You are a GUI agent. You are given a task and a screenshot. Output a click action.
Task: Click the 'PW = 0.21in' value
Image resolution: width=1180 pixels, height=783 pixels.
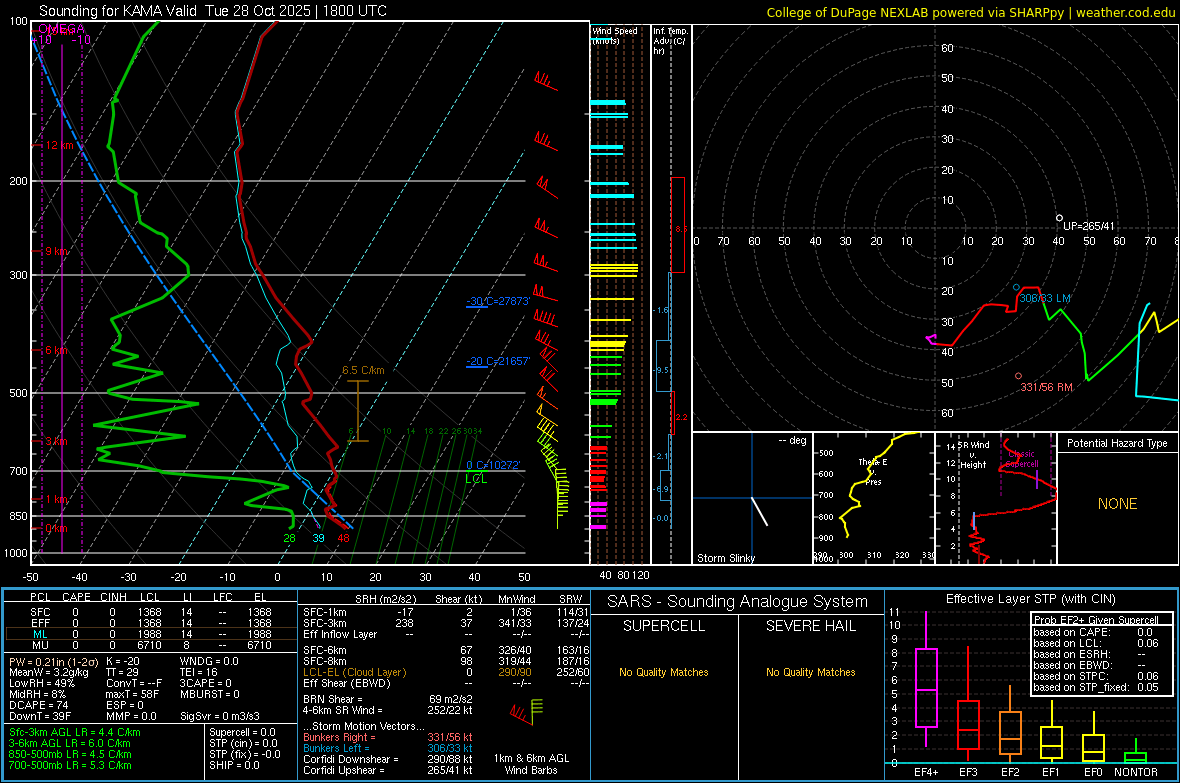pos(52,661)
